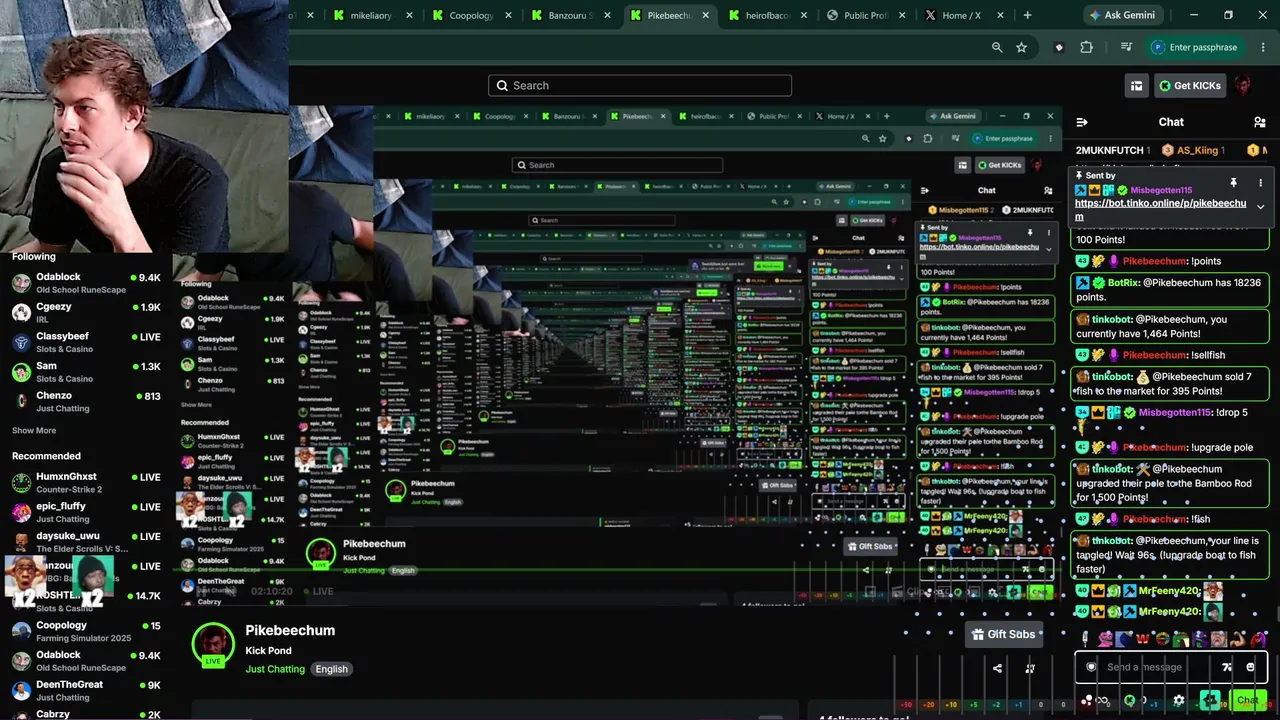Open Coopology Farming Simulator 2025 channel

[86, 631]
